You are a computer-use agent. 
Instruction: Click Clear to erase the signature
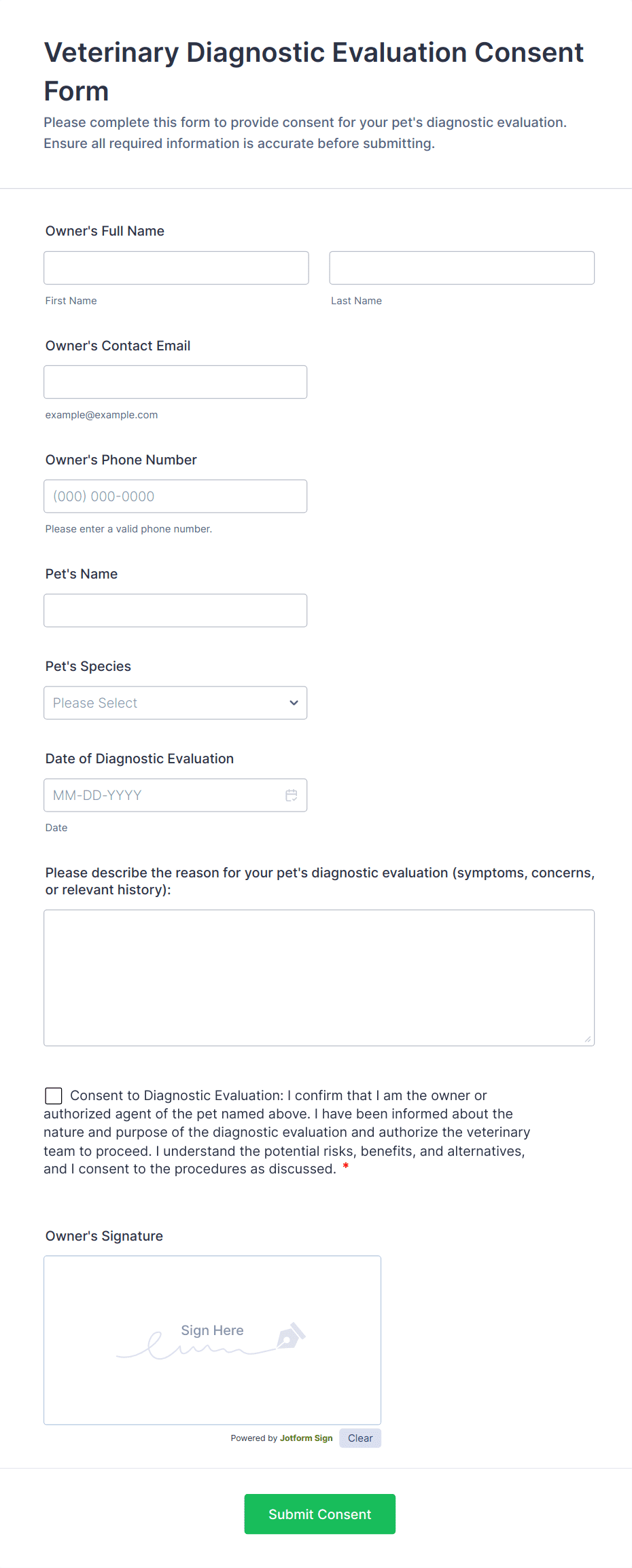[x=360, y=1438]
